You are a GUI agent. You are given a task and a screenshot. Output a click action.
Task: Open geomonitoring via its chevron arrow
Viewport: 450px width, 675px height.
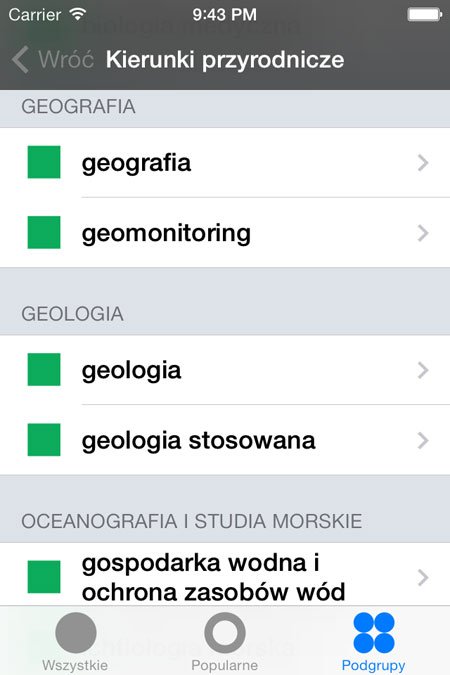click(x=423, y=233)
